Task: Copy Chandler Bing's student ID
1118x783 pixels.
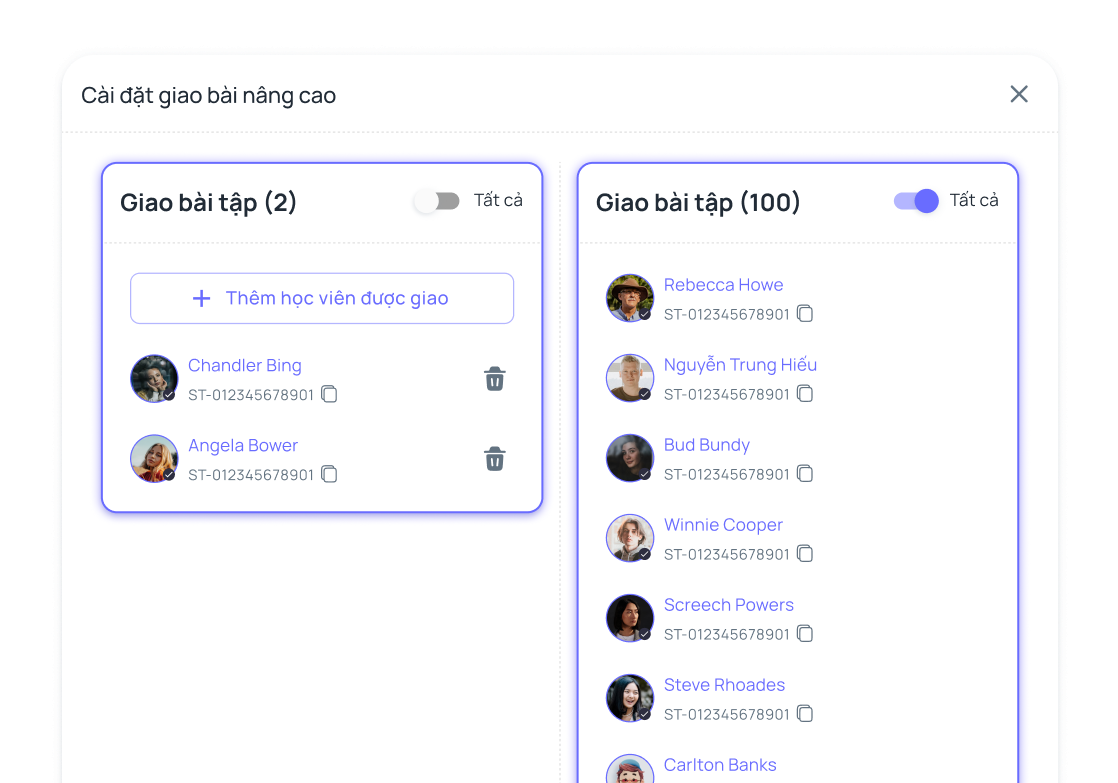Action: 329,394
